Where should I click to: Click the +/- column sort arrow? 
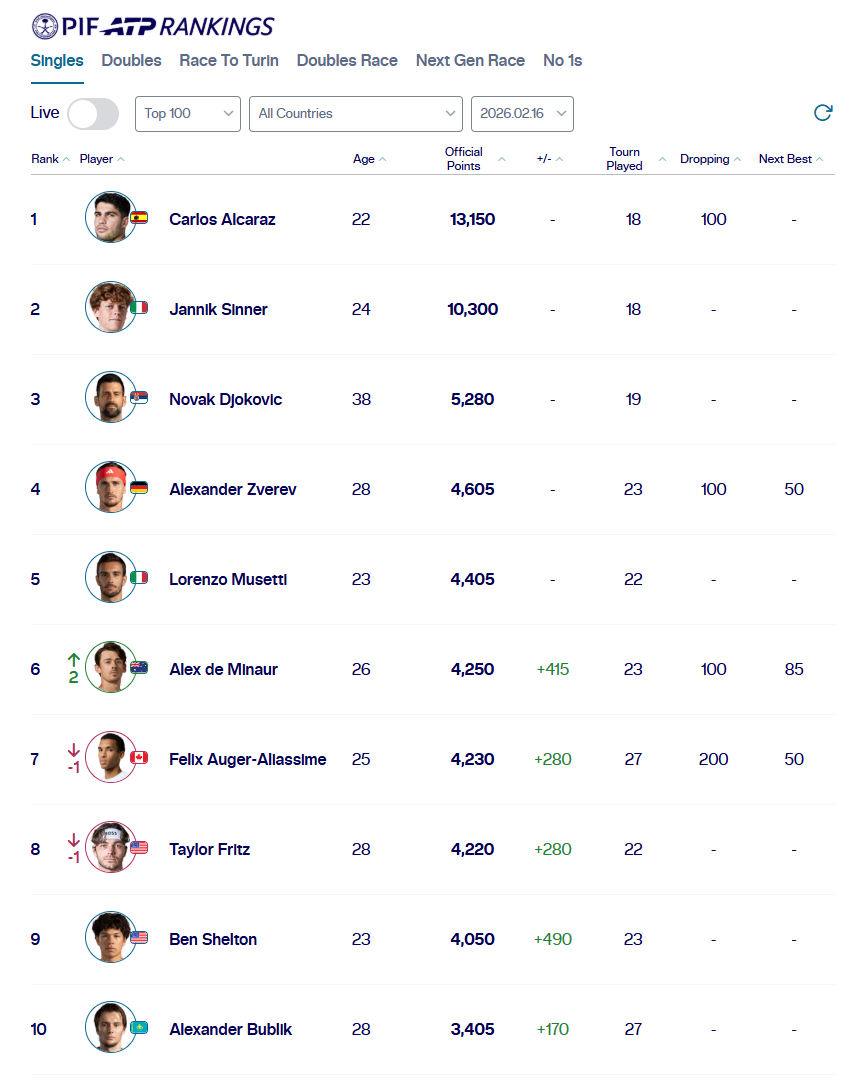(559, 160)
